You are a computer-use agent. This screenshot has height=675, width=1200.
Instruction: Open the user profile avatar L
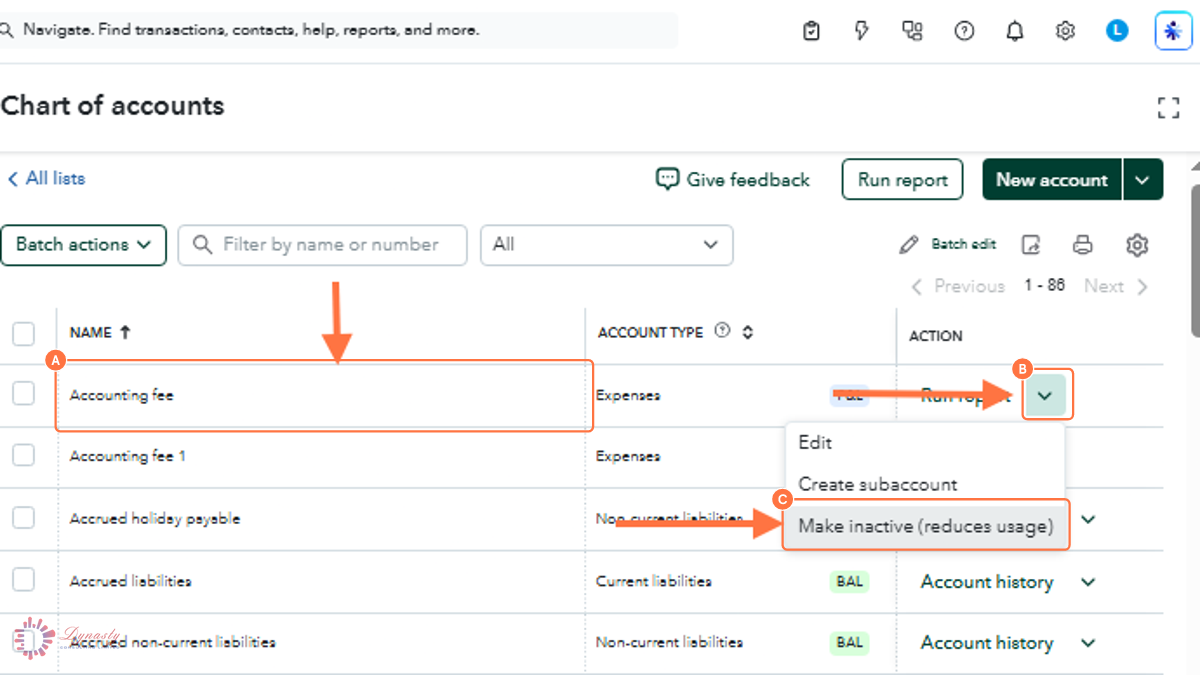(1117, 31)
